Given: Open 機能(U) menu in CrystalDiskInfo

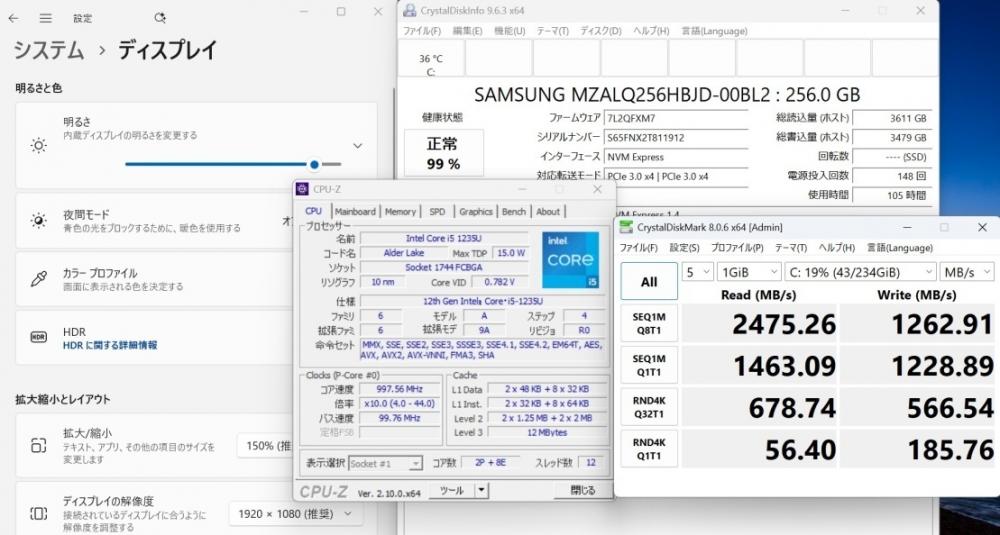Looking at the screenshot, I should pos(510,31).
